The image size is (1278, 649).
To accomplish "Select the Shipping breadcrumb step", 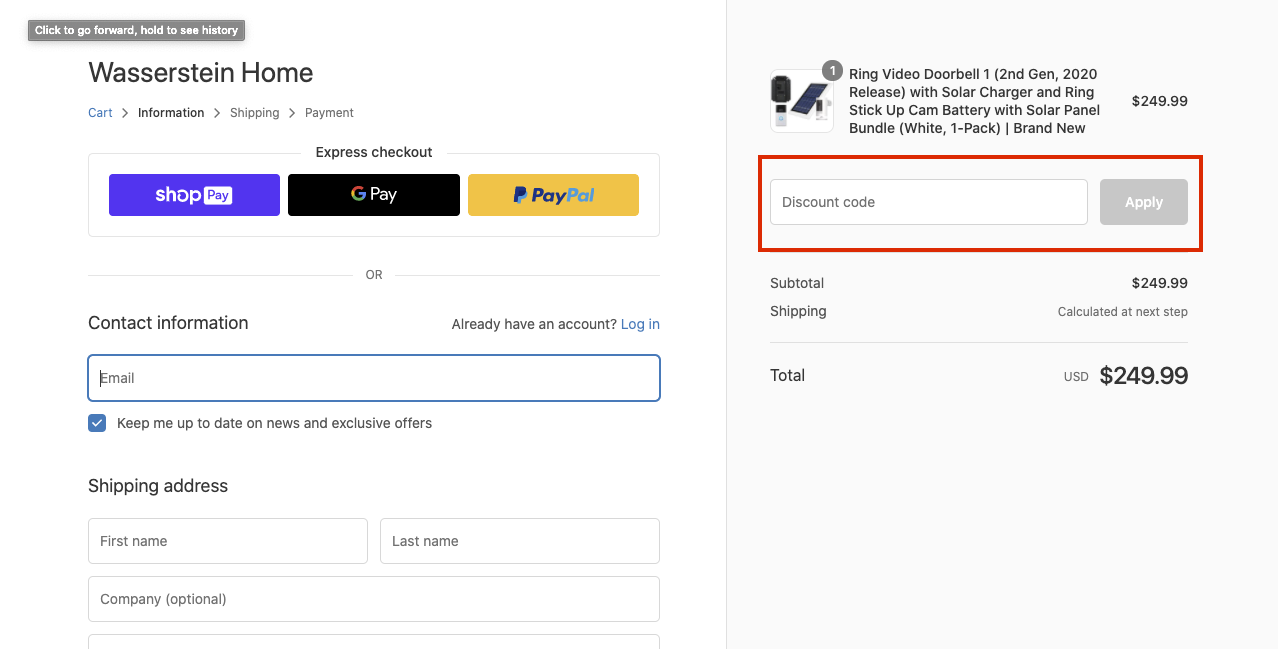I will coord(255,113).
